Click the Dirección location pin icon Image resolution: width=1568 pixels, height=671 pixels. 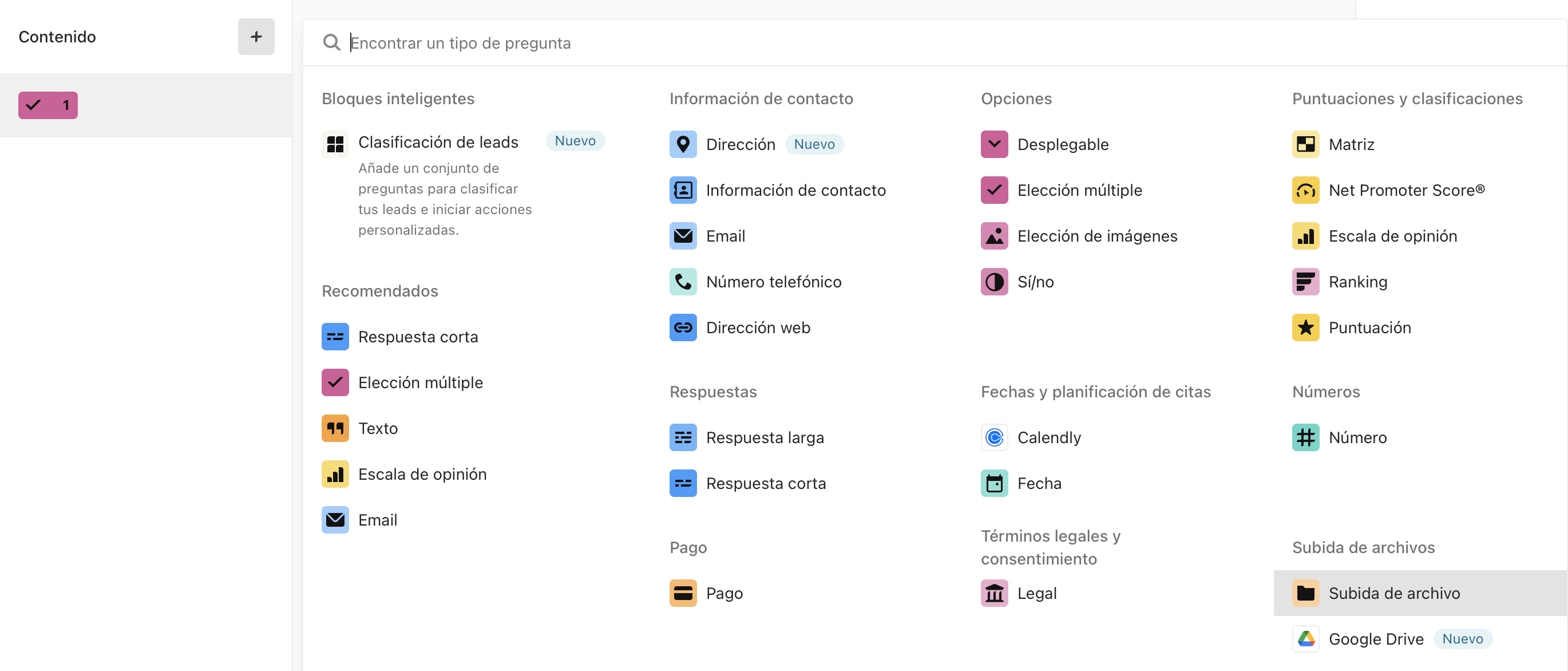coord(683,144)
